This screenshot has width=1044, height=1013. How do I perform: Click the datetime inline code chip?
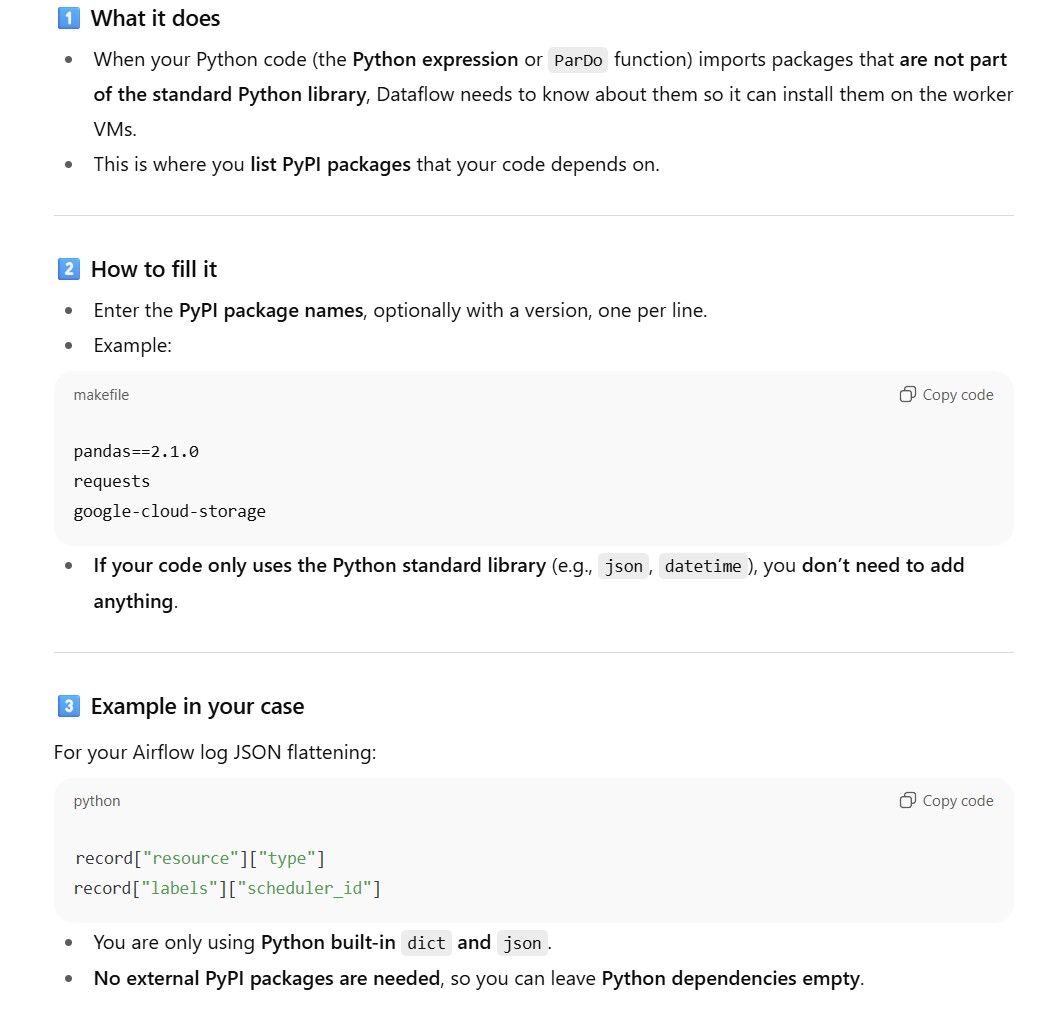[703, 566]
